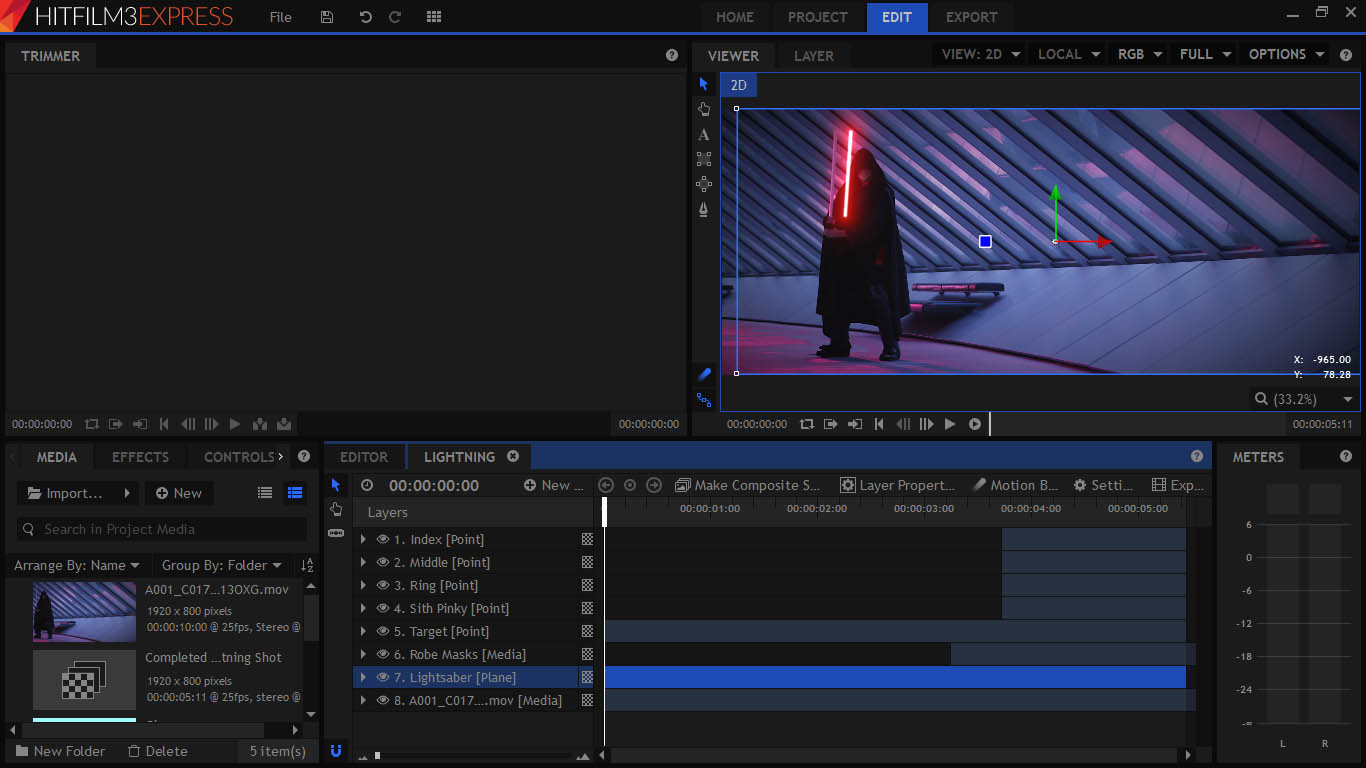Play clip in Trimmer panel

(235, 424)
